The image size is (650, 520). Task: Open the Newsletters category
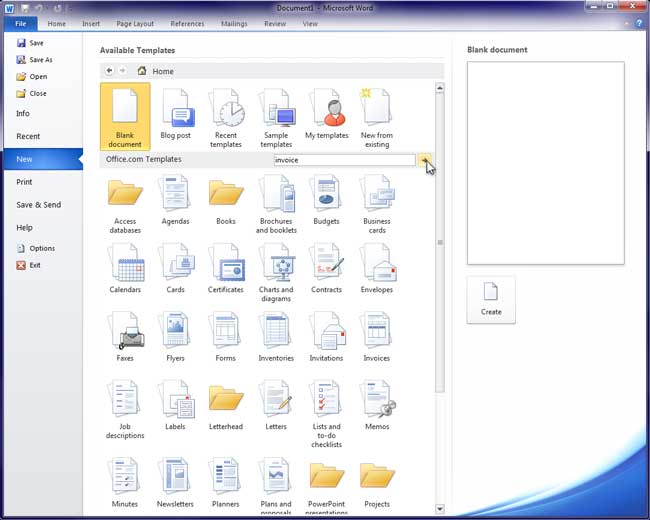175,483
